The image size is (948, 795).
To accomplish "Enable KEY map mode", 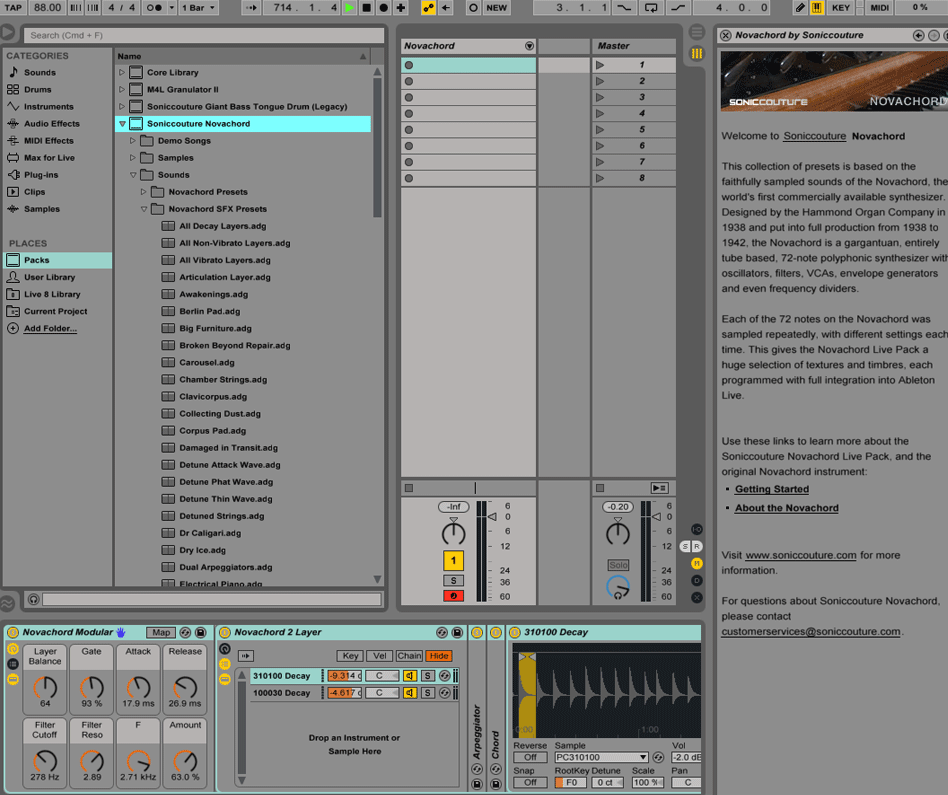I will point(840,8).
